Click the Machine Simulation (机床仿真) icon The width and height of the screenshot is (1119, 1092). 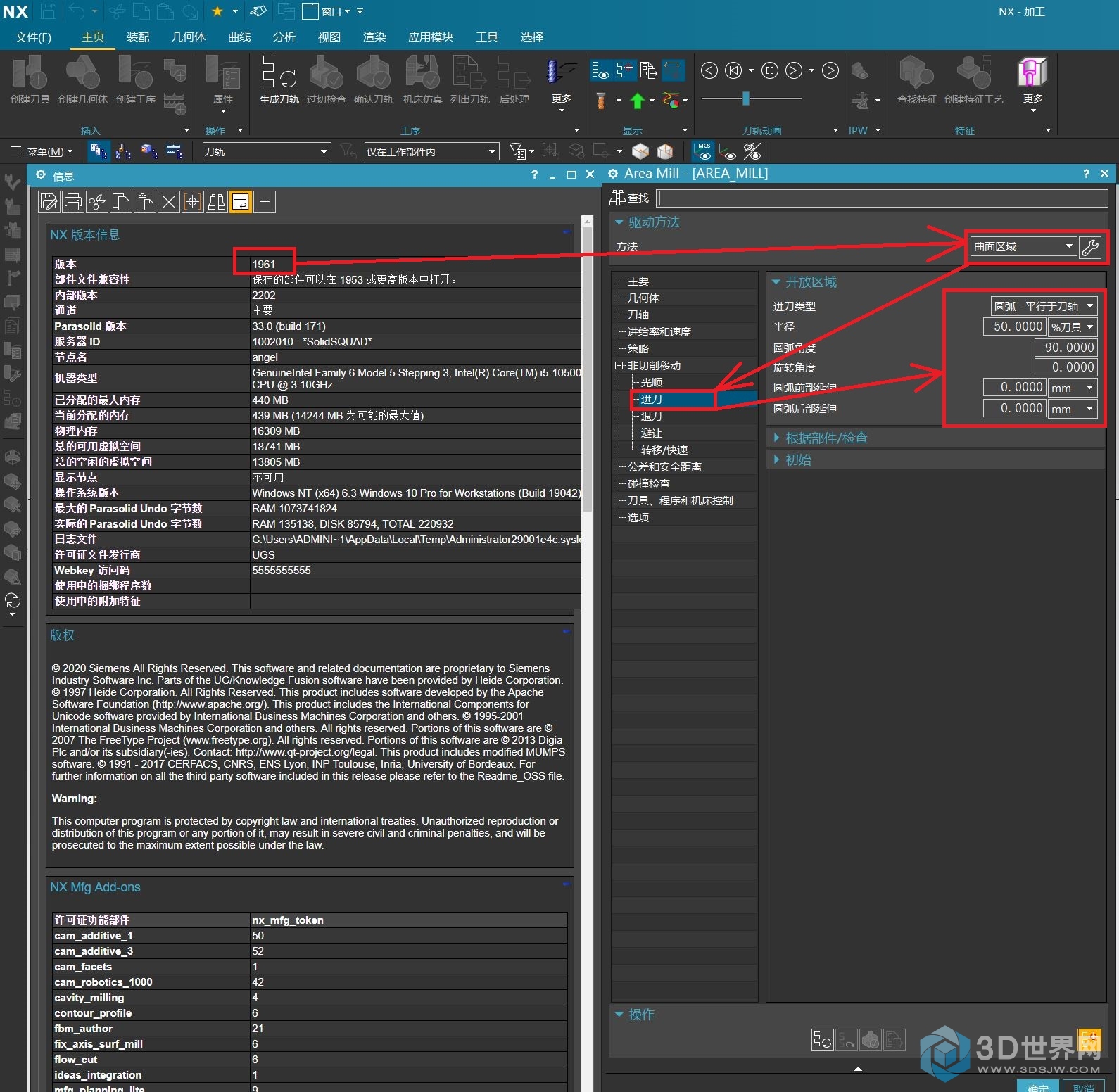point(422,72)
